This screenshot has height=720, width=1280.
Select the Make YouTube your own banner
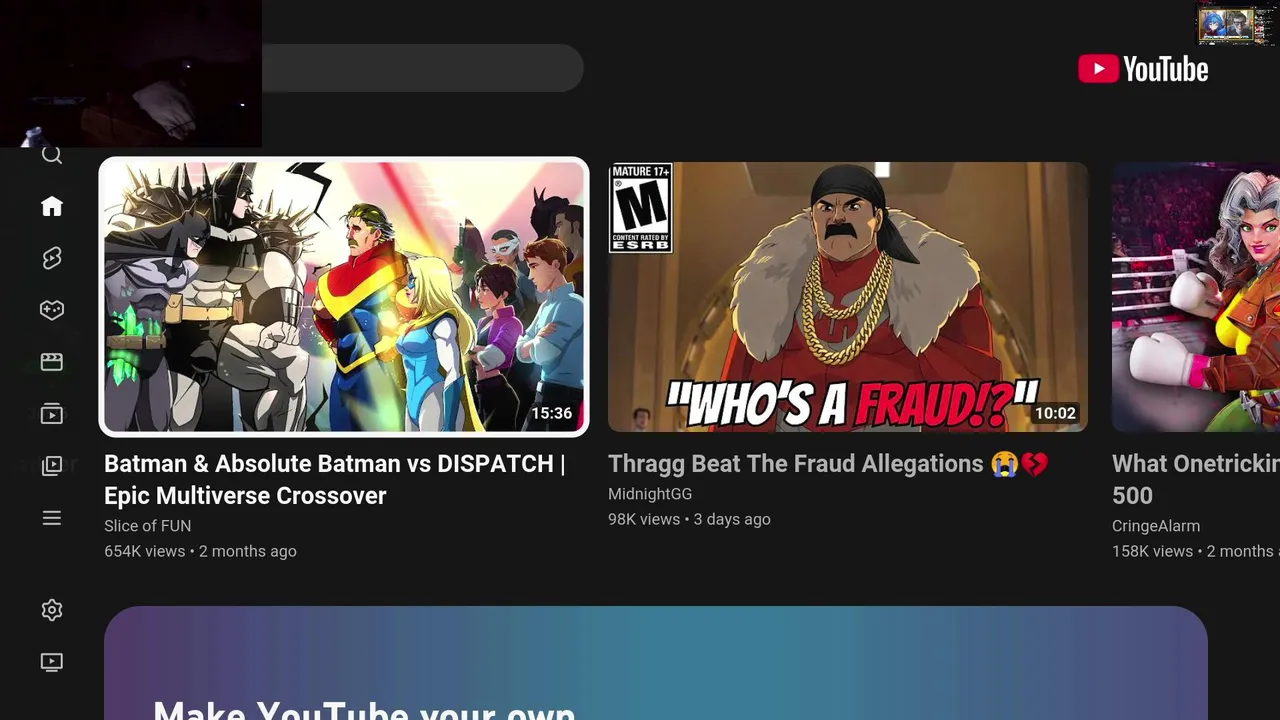(656, 663)
